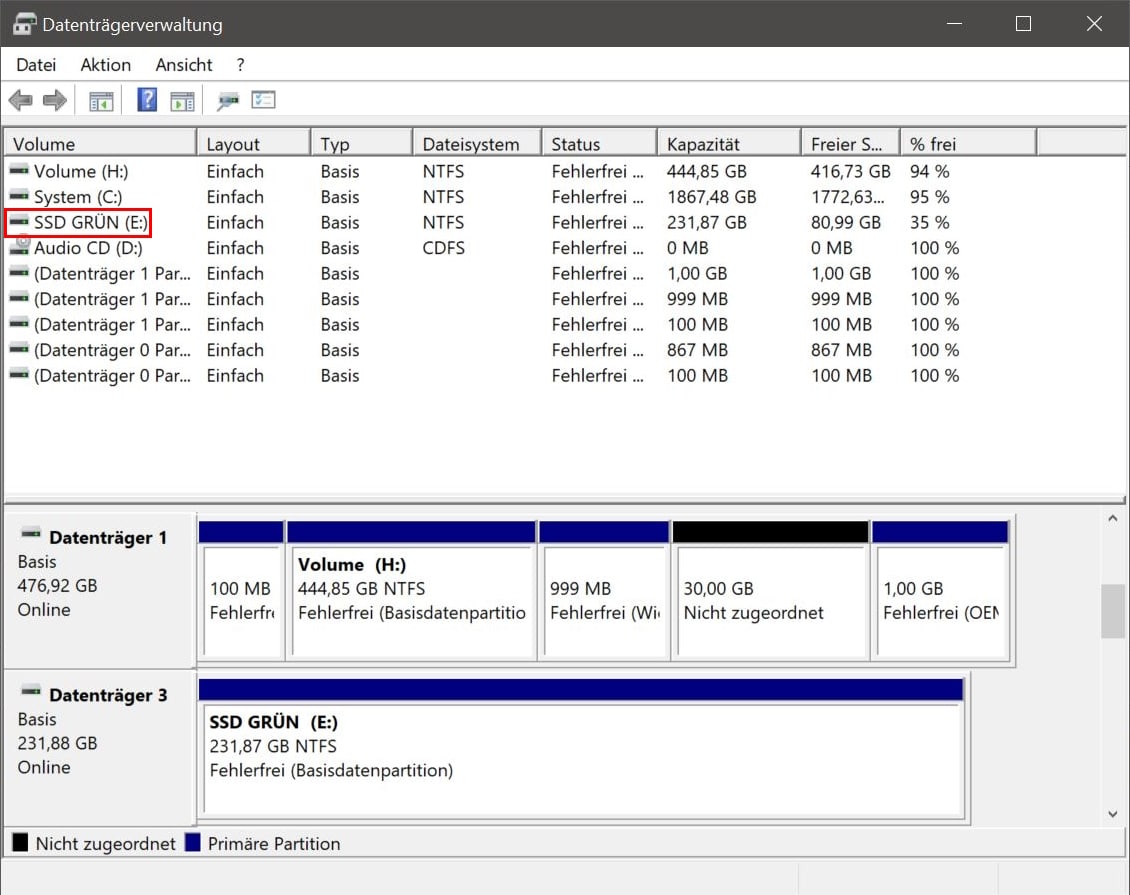Sort by the Kapazität column header
The image size is (1130, 895).
(729, 144)
